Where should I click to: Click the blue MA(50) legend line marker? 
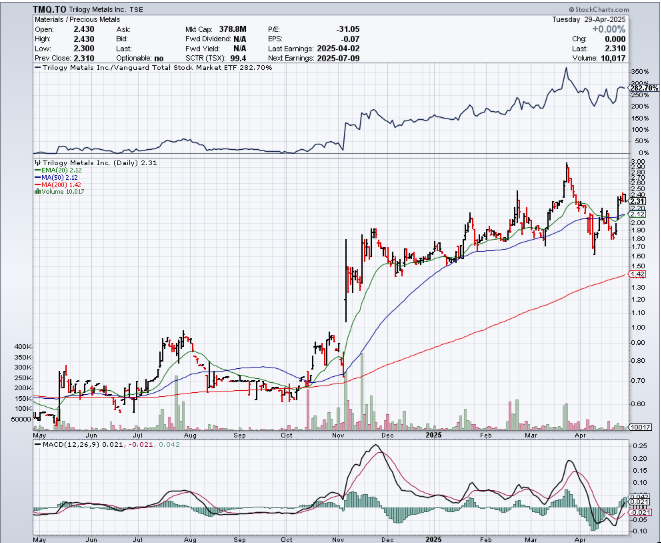coord(37,178)
